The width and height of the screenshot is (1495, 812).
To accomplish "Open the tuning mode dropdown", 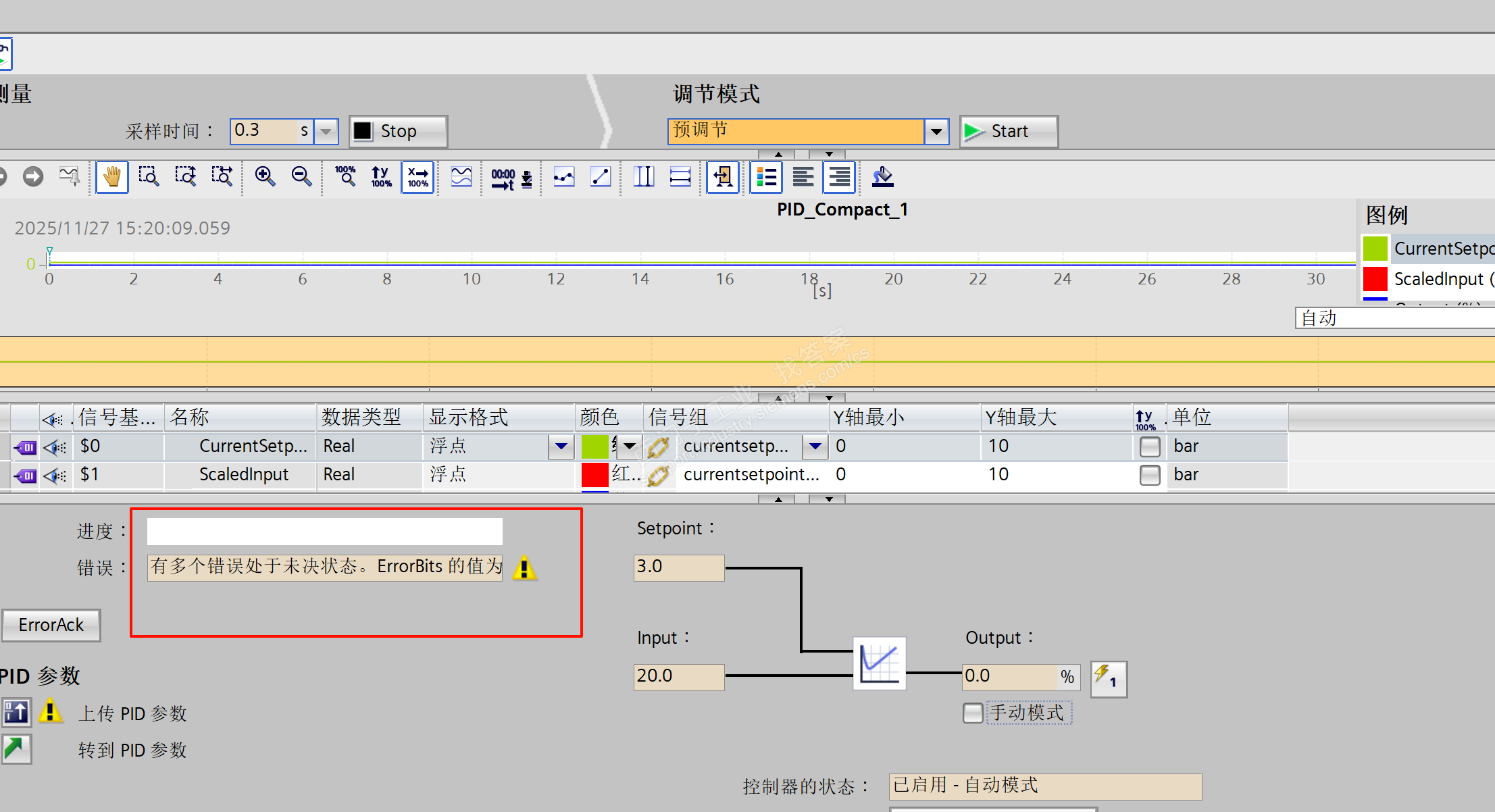I will click(936, 131).
